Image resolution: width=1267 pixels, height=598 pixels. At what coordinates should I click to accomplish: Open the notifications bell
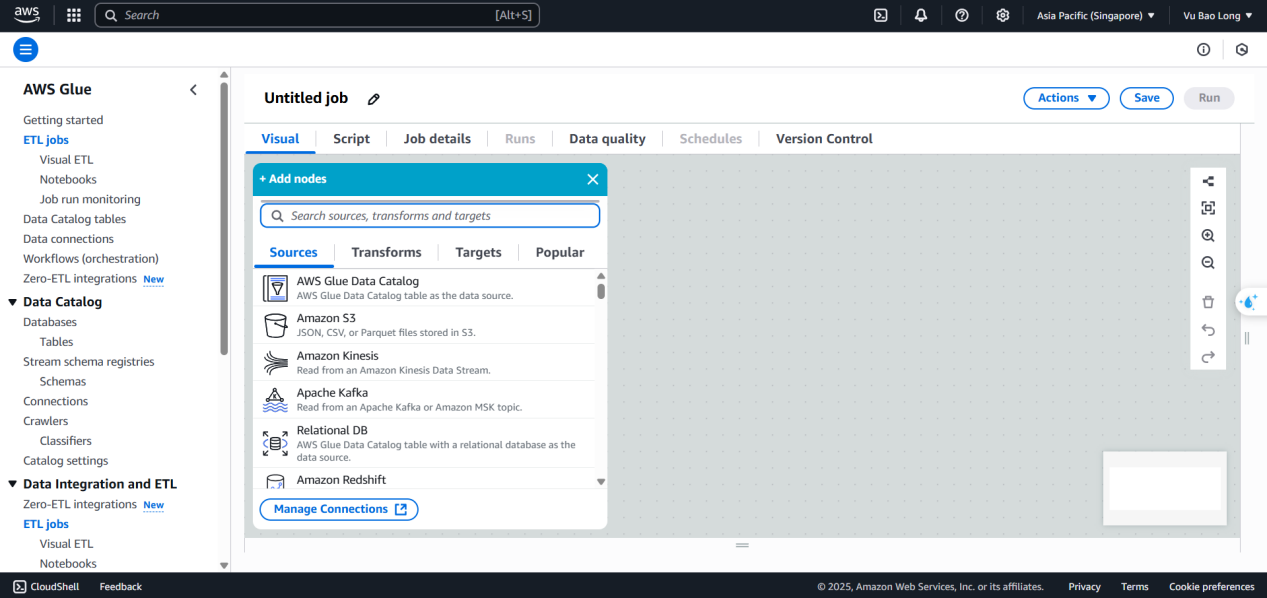[921, 15]
